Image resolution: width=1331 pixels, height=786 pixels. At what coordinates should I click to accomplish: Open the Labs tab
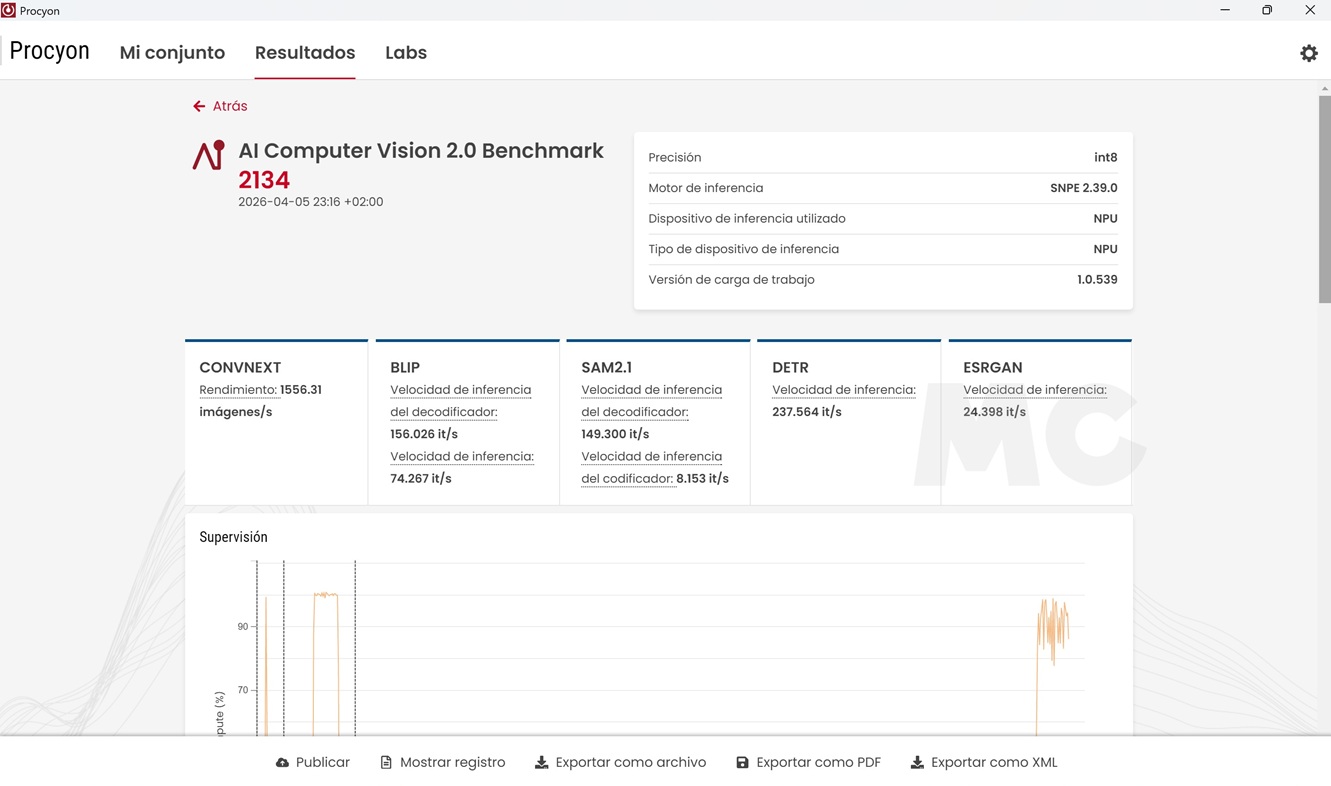click(405, 53)
